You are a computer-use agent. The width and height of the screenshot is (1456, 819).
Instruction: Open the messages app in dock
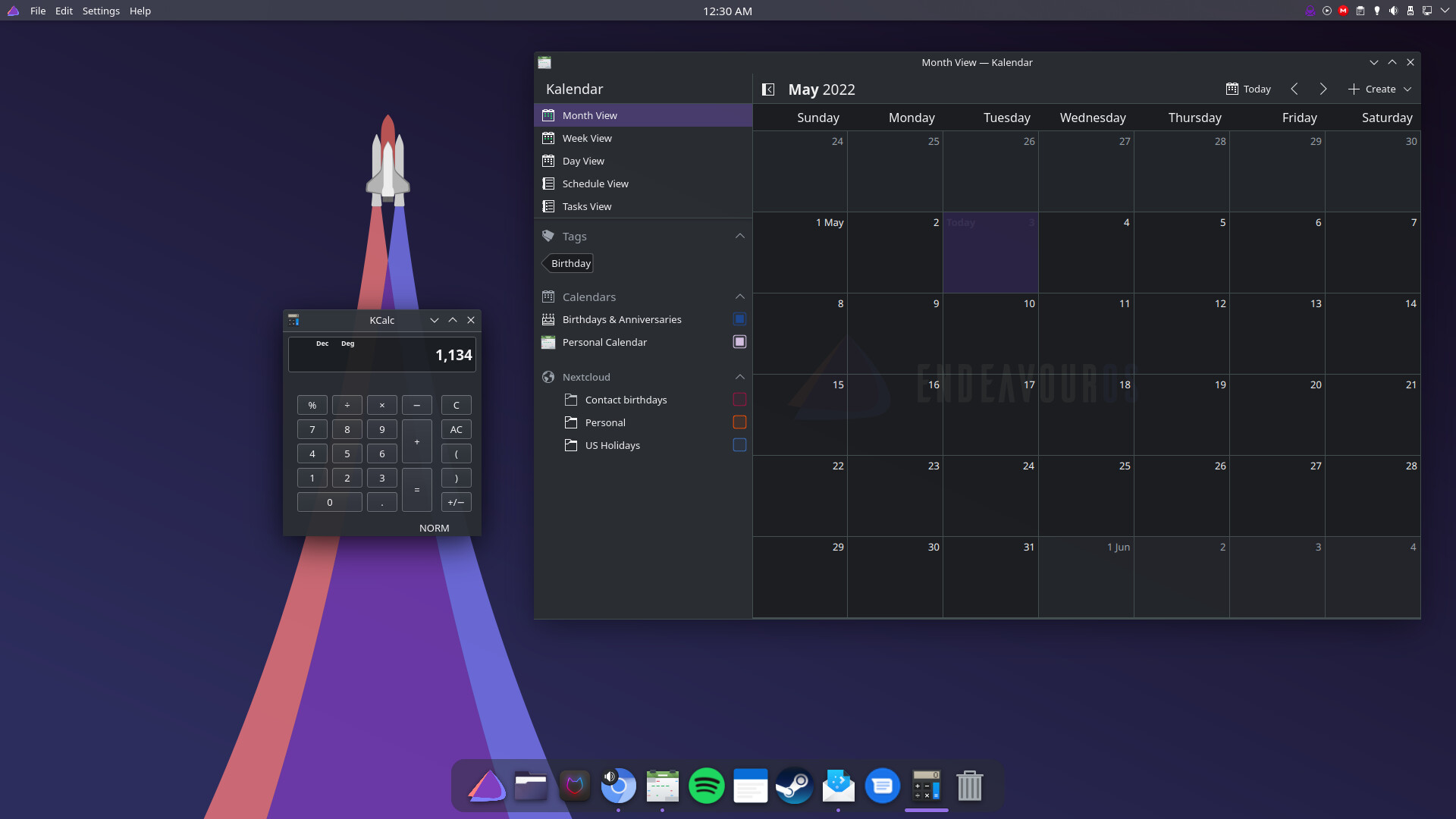tap(882, 786)
